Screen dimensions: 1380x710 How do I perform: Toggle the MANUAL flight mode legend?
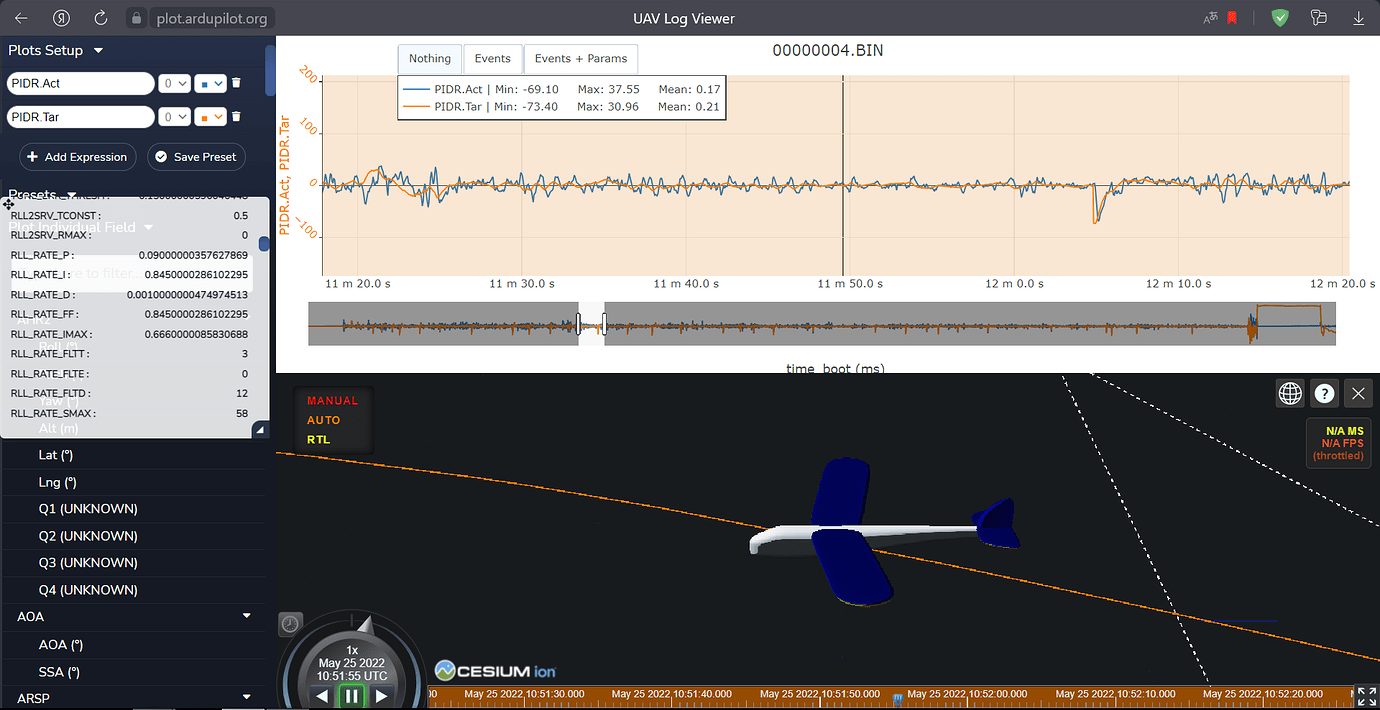tap(332, 400)
